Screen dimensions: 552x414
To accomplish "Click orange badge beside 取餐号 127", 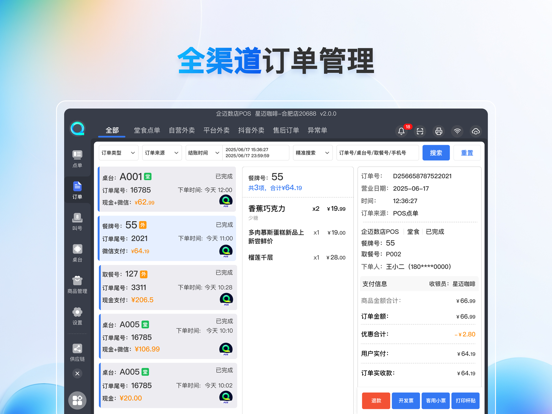I will pos(144,274).
